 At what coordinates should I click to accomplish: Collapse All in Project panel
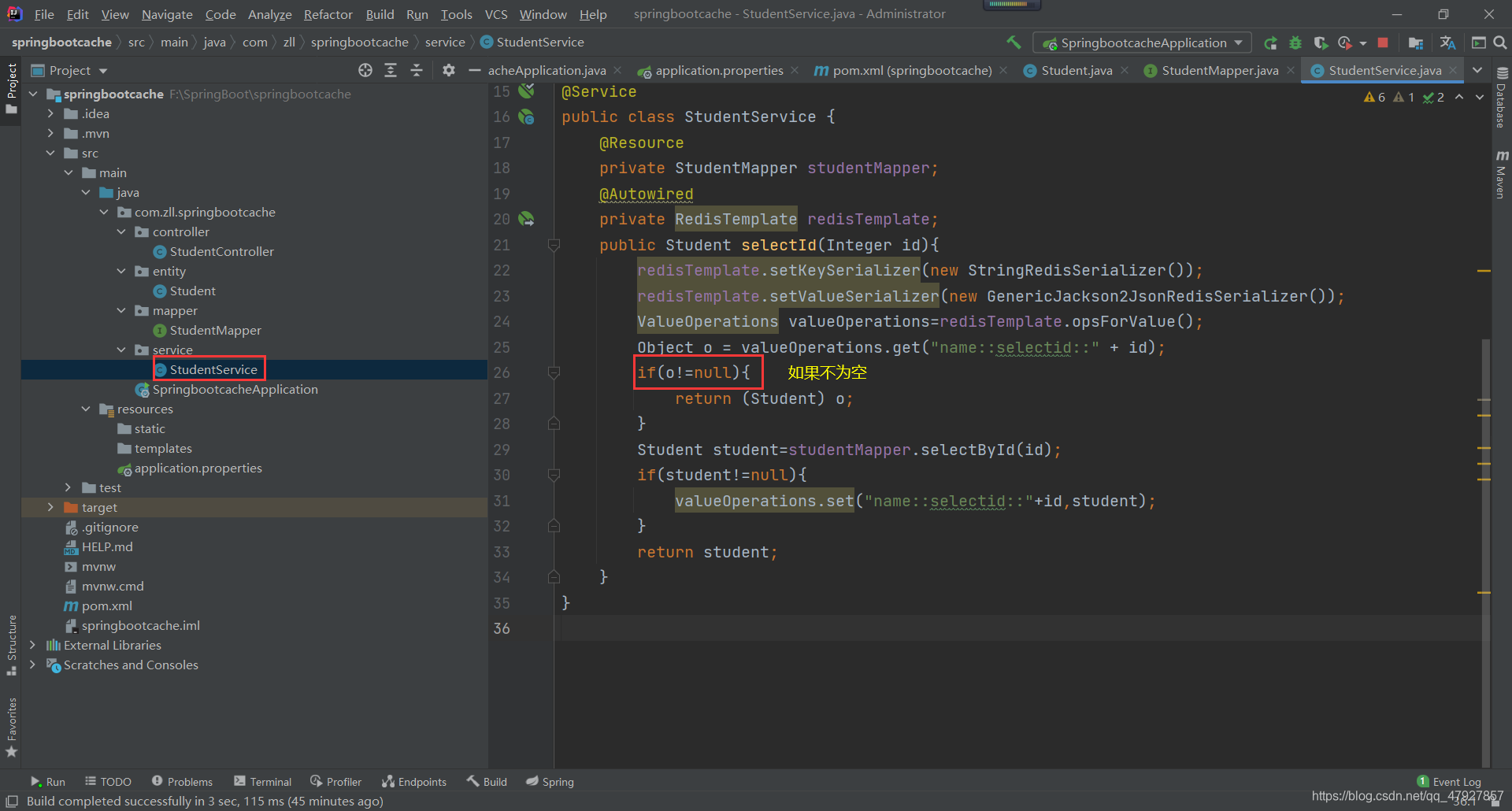417,70
